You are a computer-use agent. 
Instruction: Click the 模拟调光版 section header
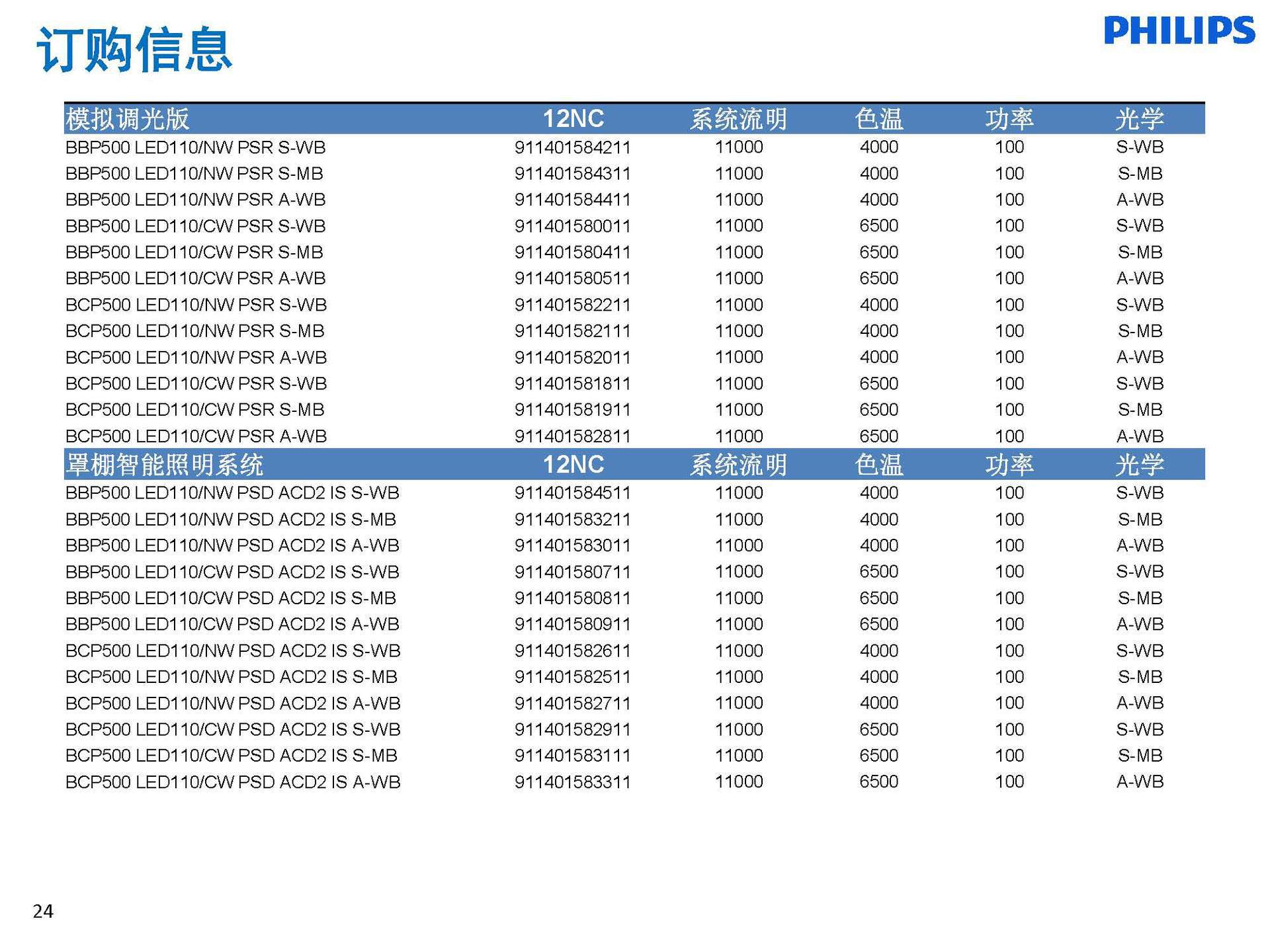coord(128,119)
